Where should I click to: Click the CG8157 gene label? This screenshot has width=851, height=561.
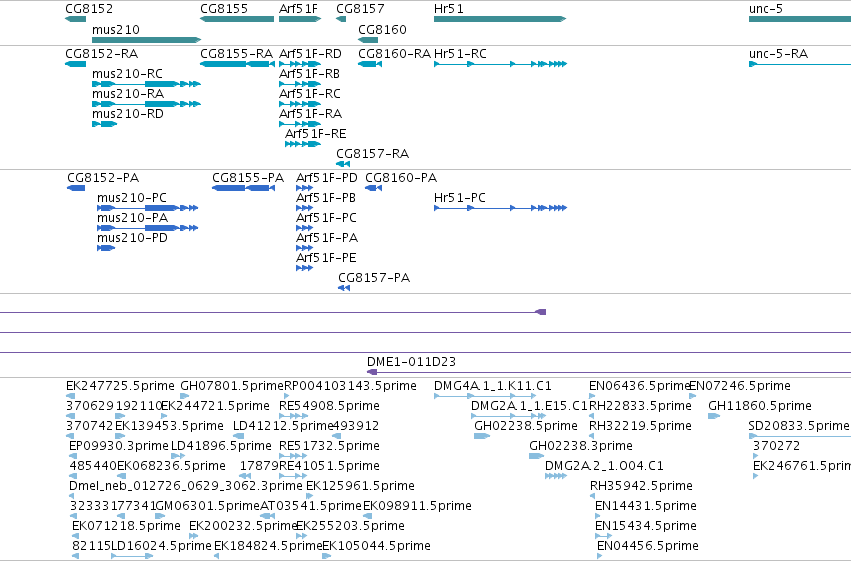point(360,9)
